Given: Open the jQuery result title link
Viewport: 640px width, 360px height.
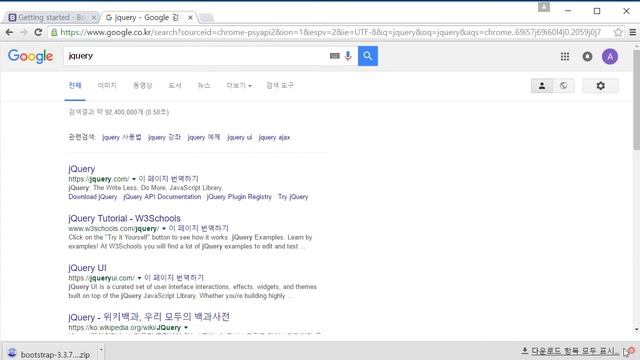Looking at the screenshot, I should coord(82,169).
